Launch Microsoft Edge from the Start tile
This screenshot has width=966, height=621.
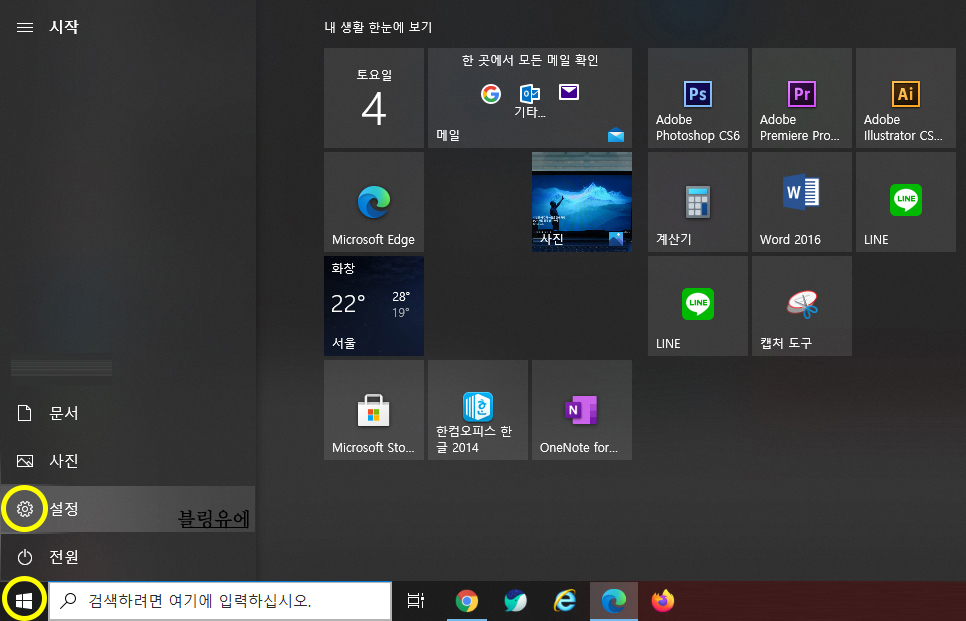[x=374, y=202]
